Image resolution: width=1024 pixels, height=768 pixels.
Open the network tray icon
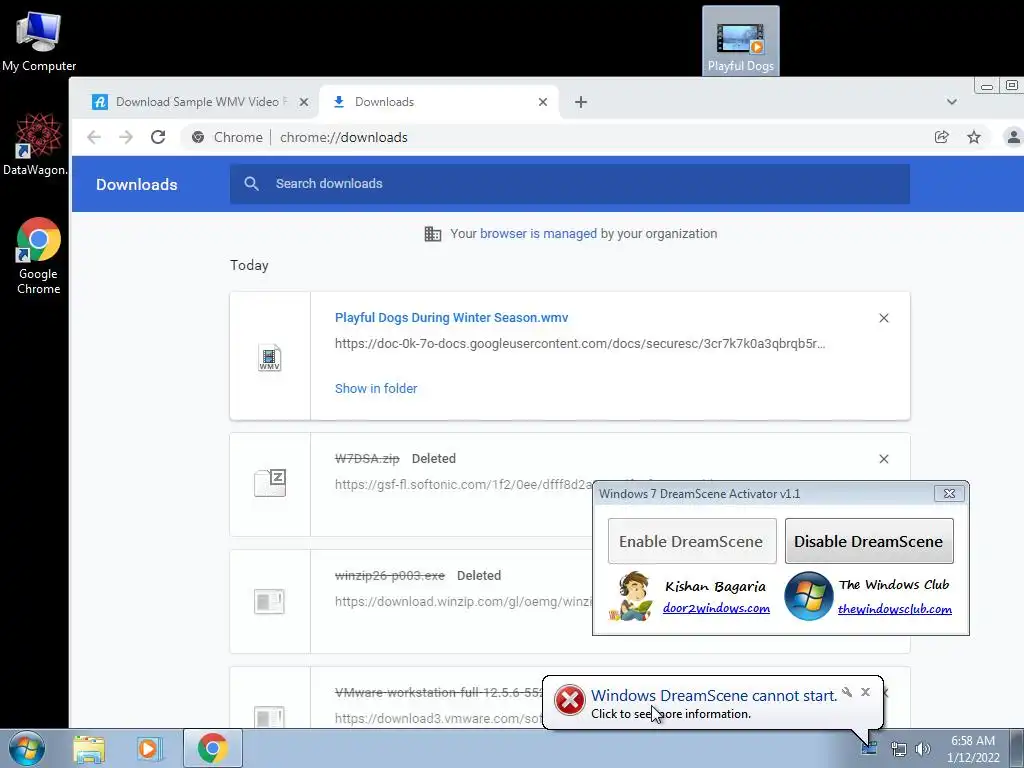pos(899,749)
